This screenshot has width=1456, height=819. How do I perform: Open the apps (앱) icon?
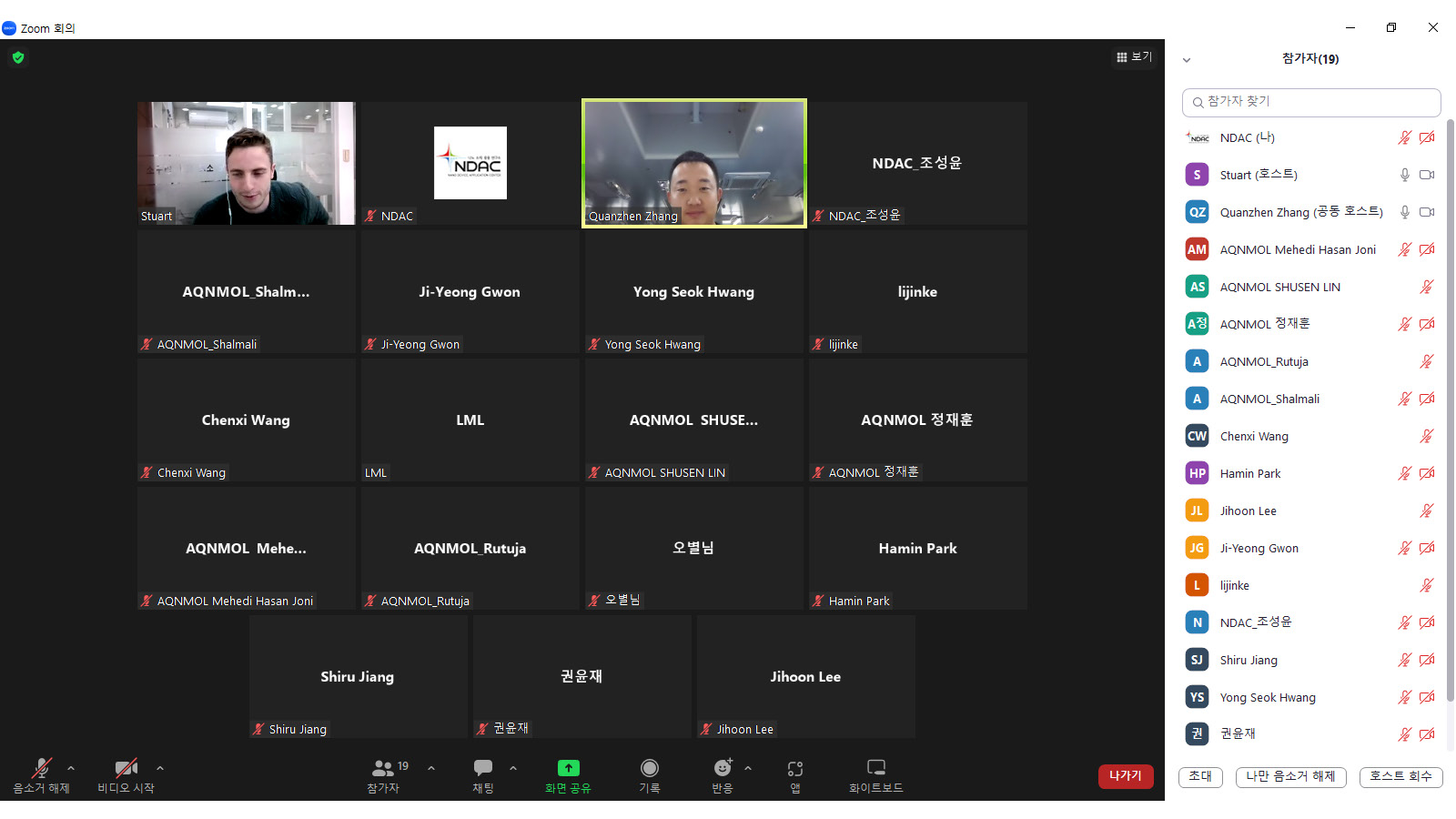(x=794, y=768)
